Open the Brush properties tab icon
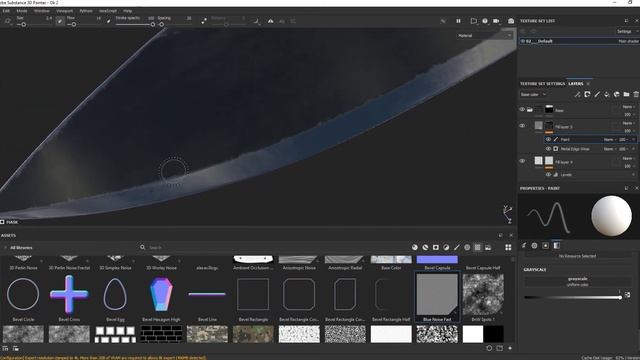Image resolution: width=640 pixels, height=360 pixels. click(x=524, y=245)
